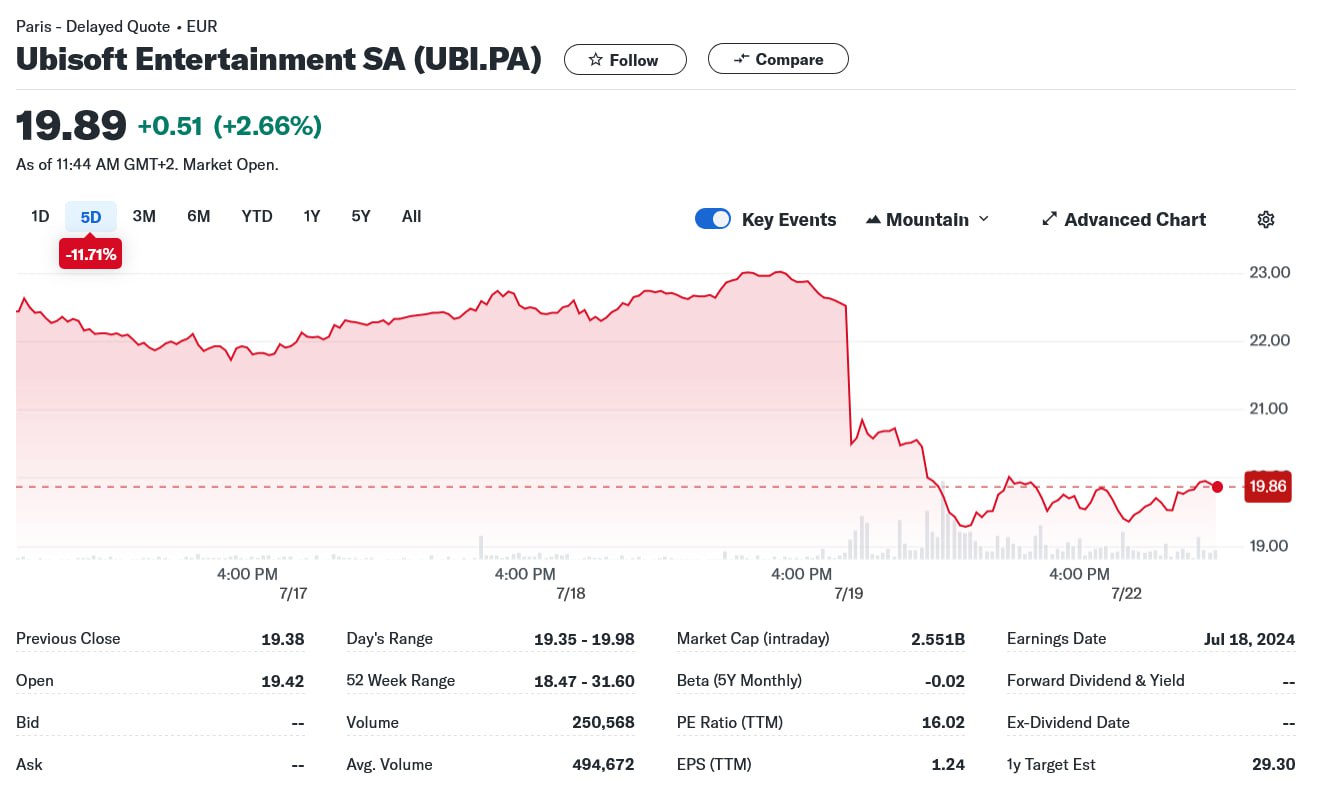
Task: Open chart settings gear icon
Action: (x=1266, y=220)
